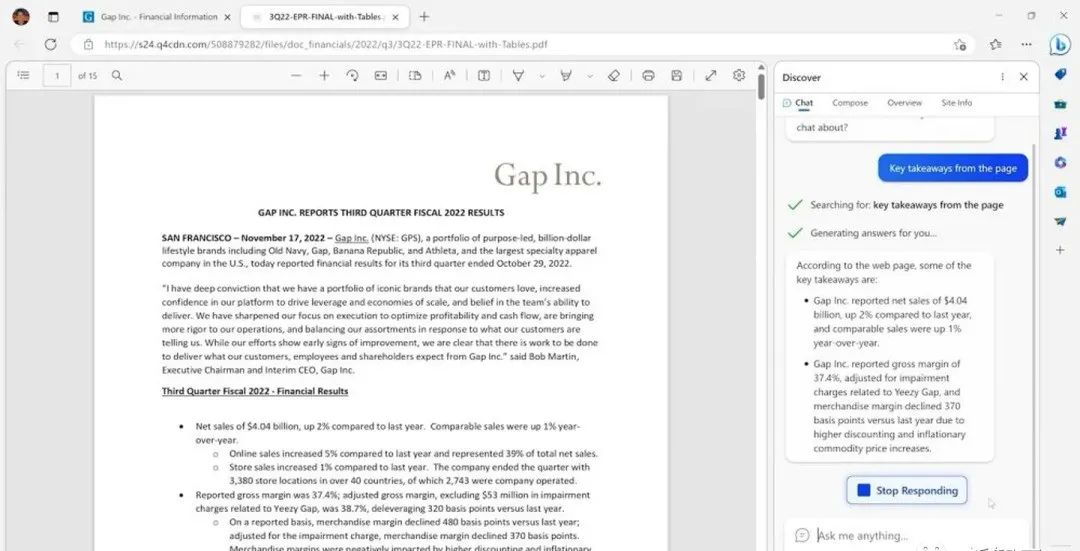Print the PDF document
The width and height of the screenshot is (1080, 551).
(x=648, y=76)
